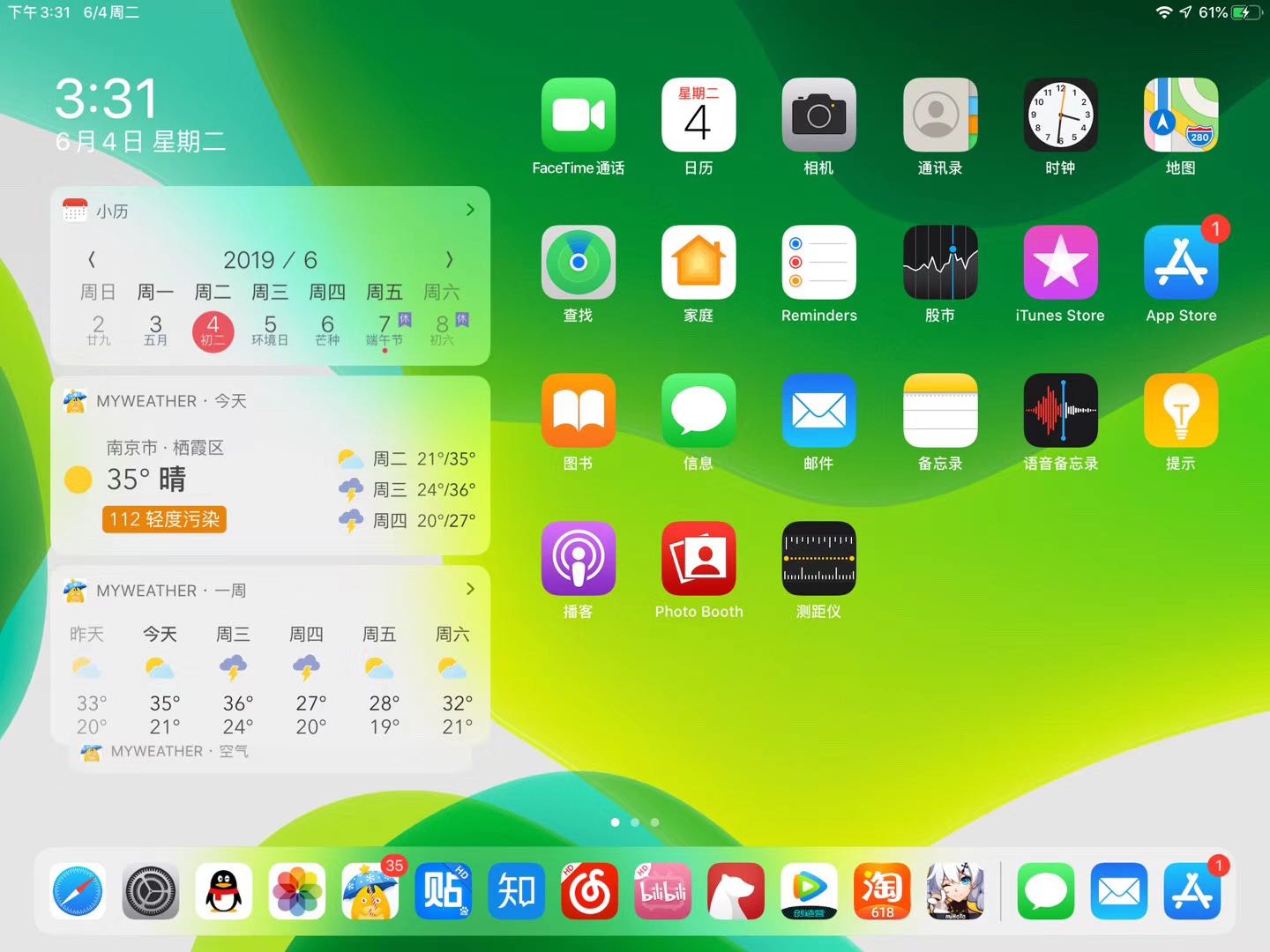The image size is (1270, 952).
Task: Open recent Messages app in the dock
Action: pos(1046,892)
